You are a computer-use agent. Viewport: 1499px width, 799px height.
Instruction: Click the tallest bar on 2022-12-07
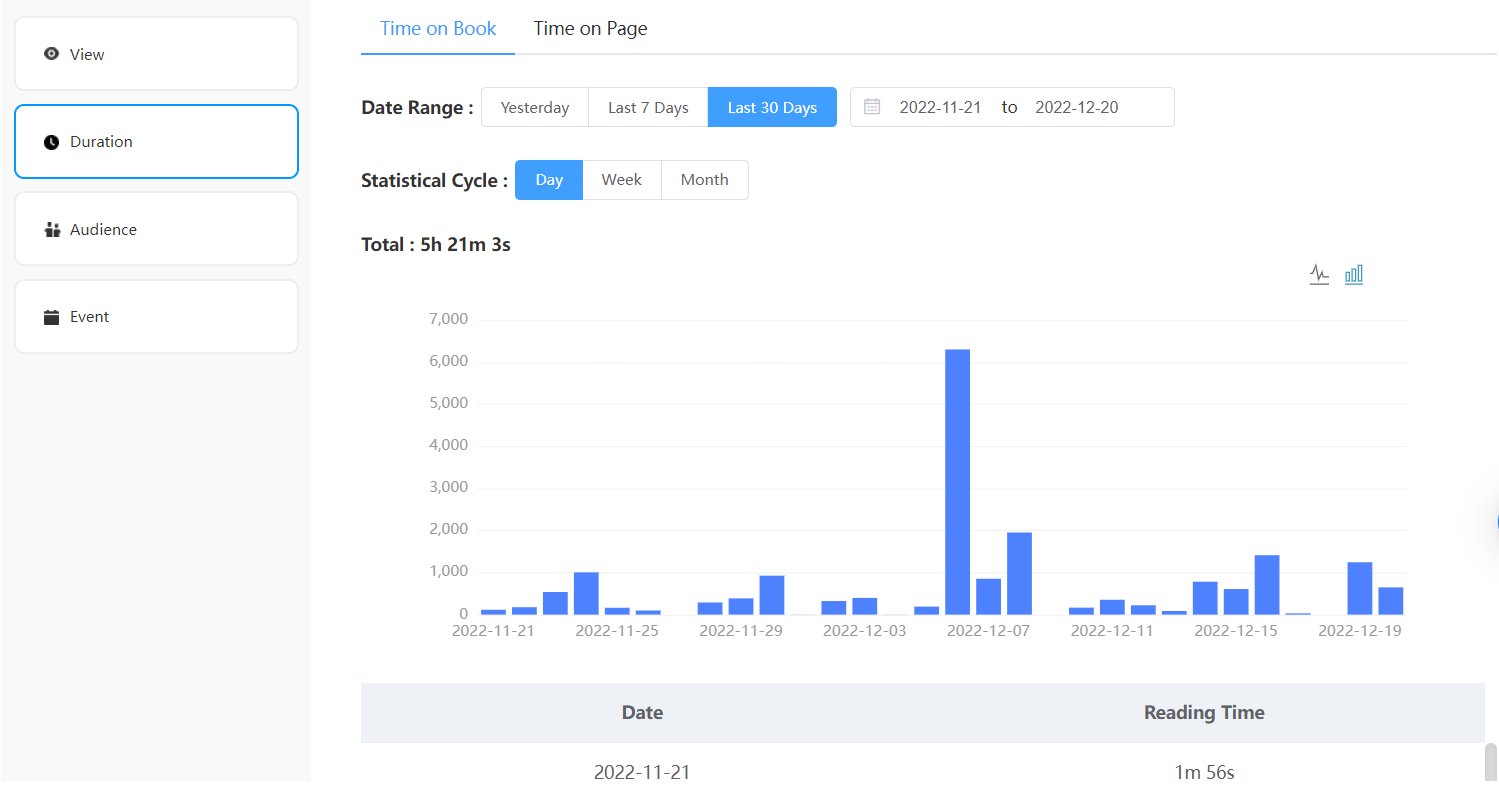[957, 480]
